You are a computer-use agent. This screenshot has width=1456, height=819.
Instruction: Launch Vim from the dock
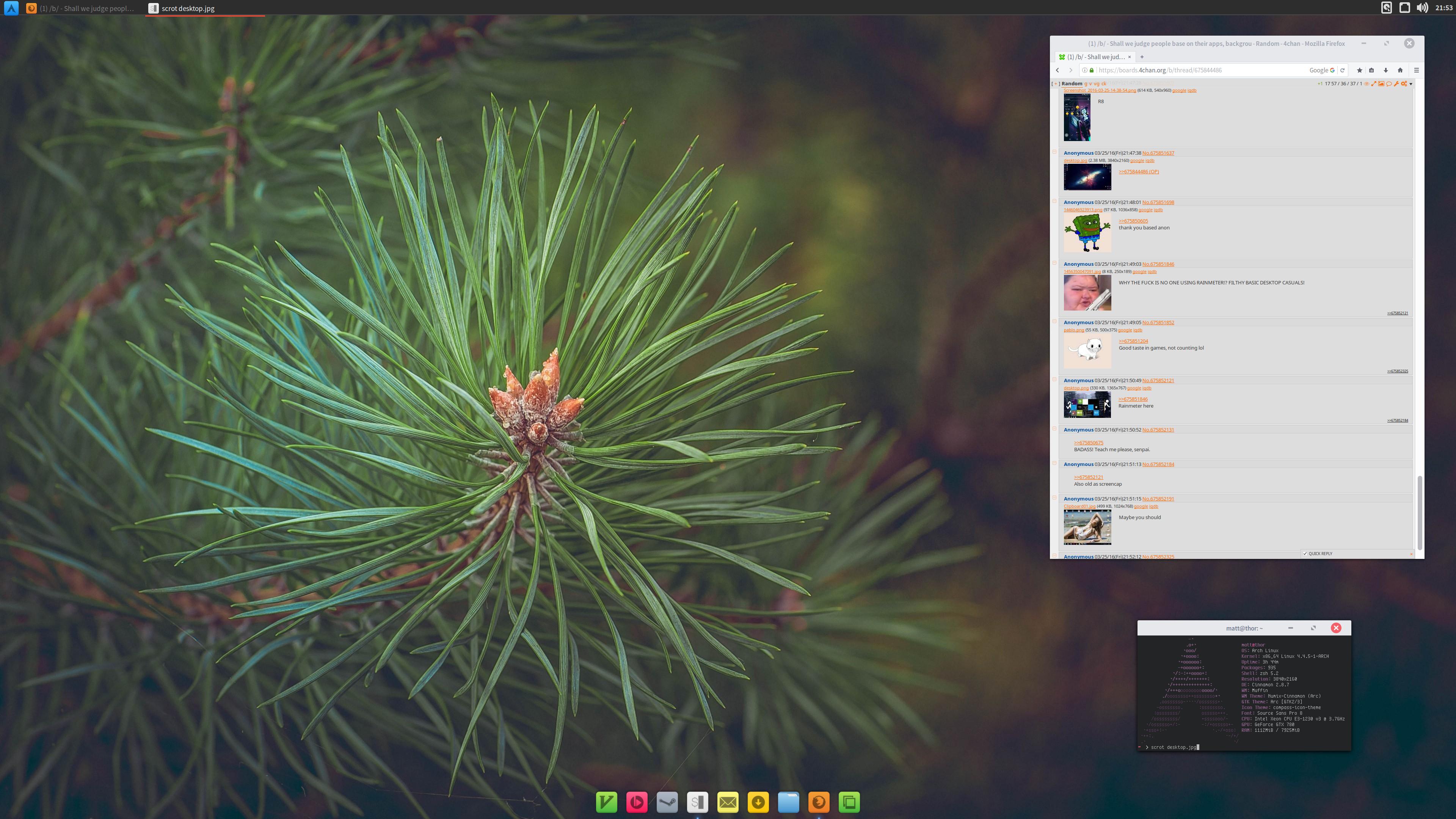click(x=607, y=802)
